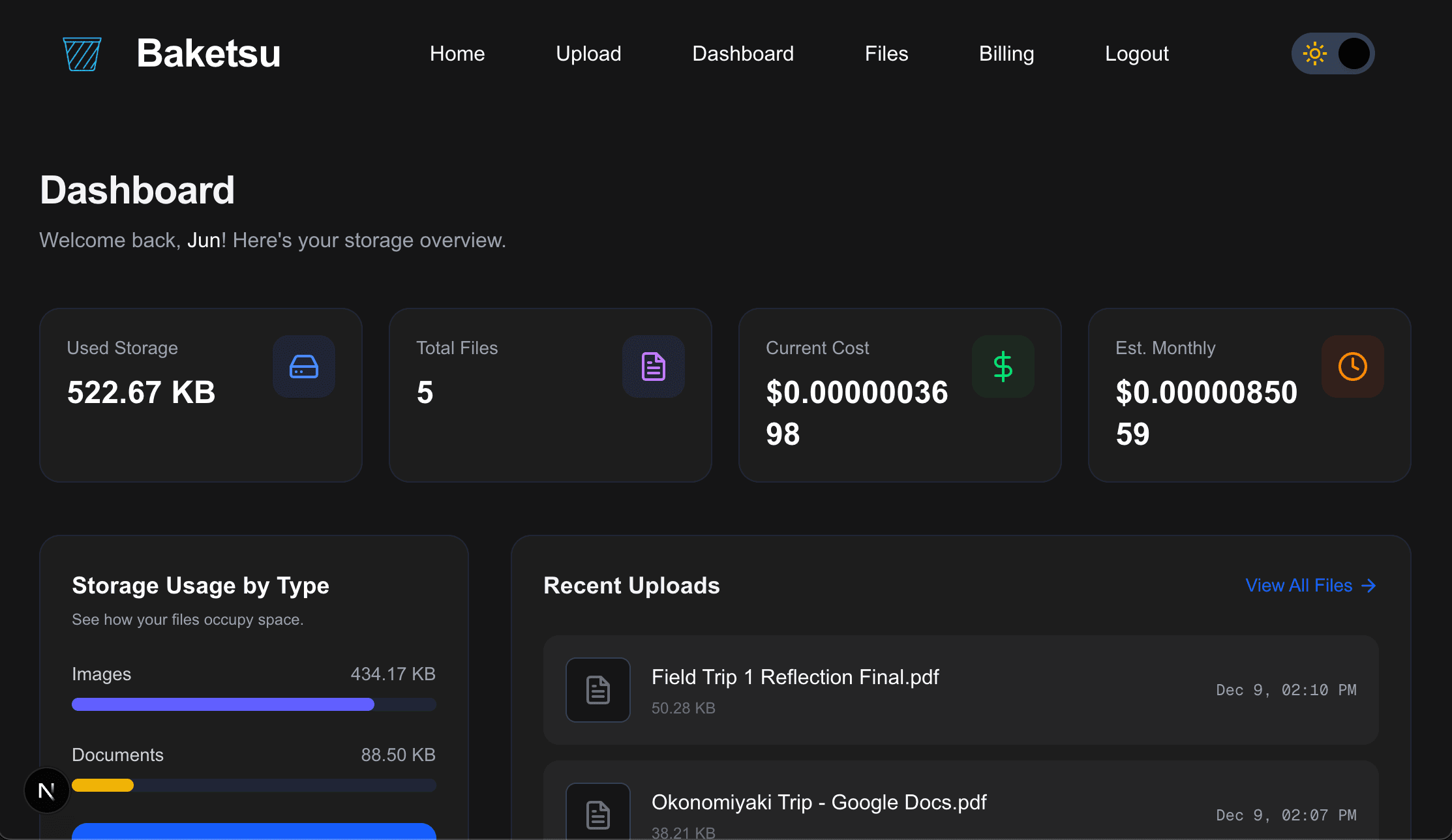Click the arrow icon next to View All Files
Screen dimensions: 1452x840
[x=1369, y=586]
